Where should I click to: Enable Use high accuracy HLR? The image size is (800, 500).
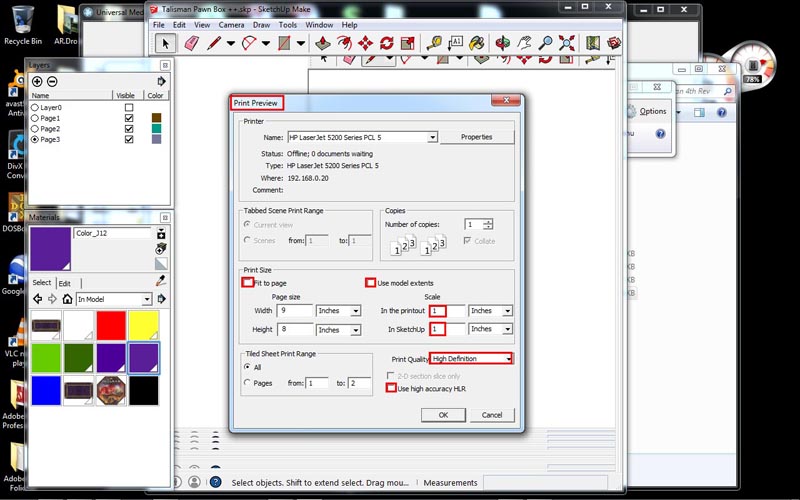[x=391, y=388]
